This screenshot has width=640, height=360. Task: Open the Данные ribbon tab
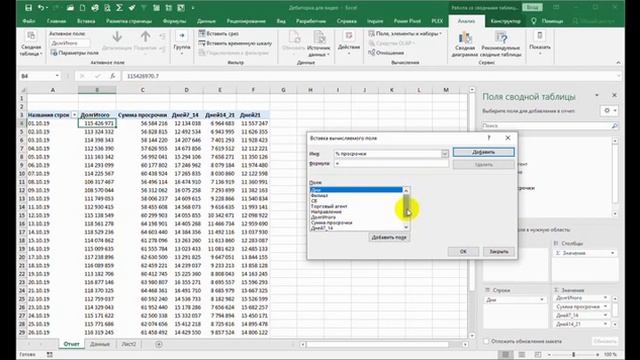pos(206,21)
